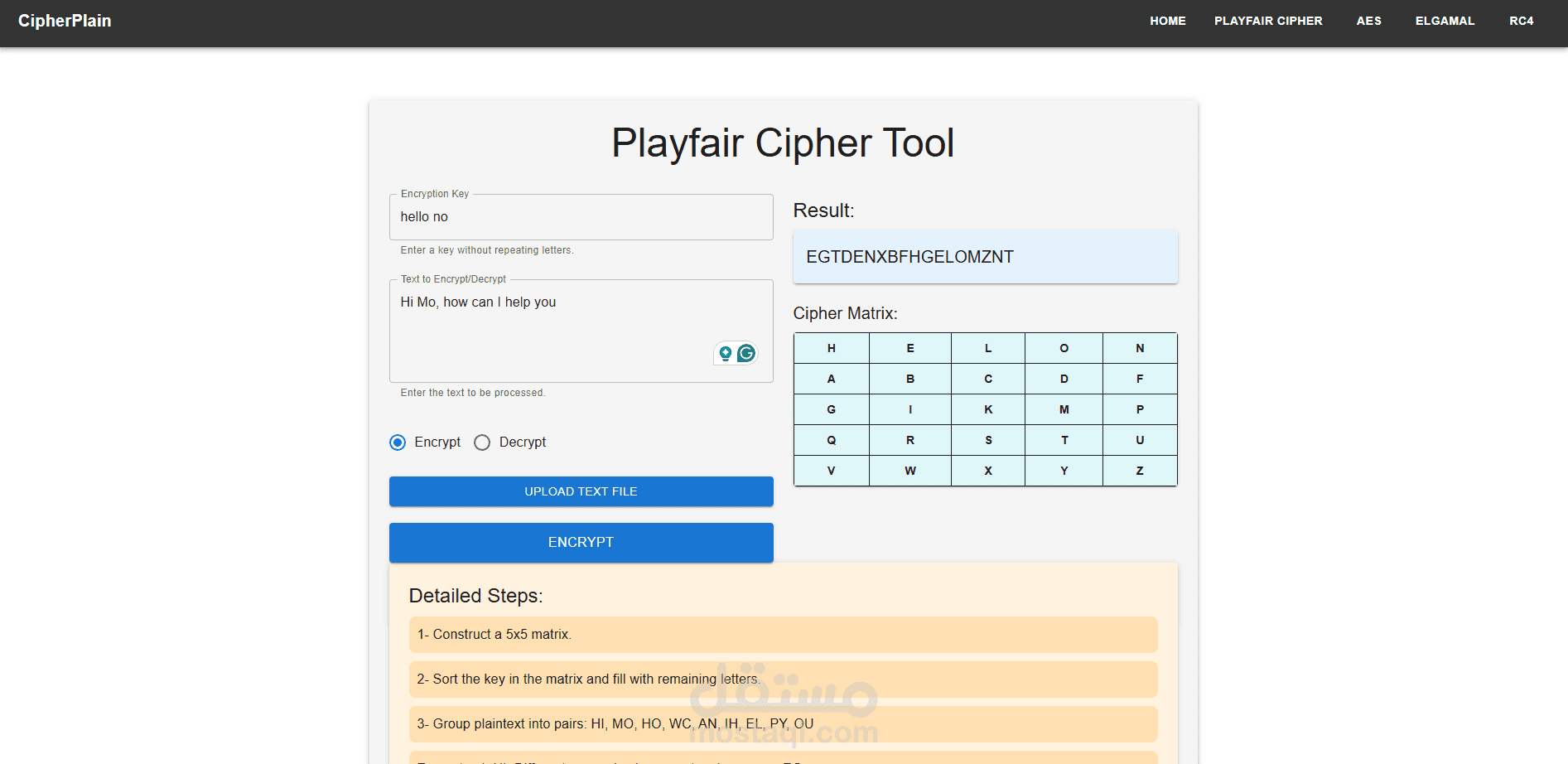1568x764 pixels.
Task: Select the EGTDENXBFHGELOMZNT result text
Action: [x=909, y=257]
